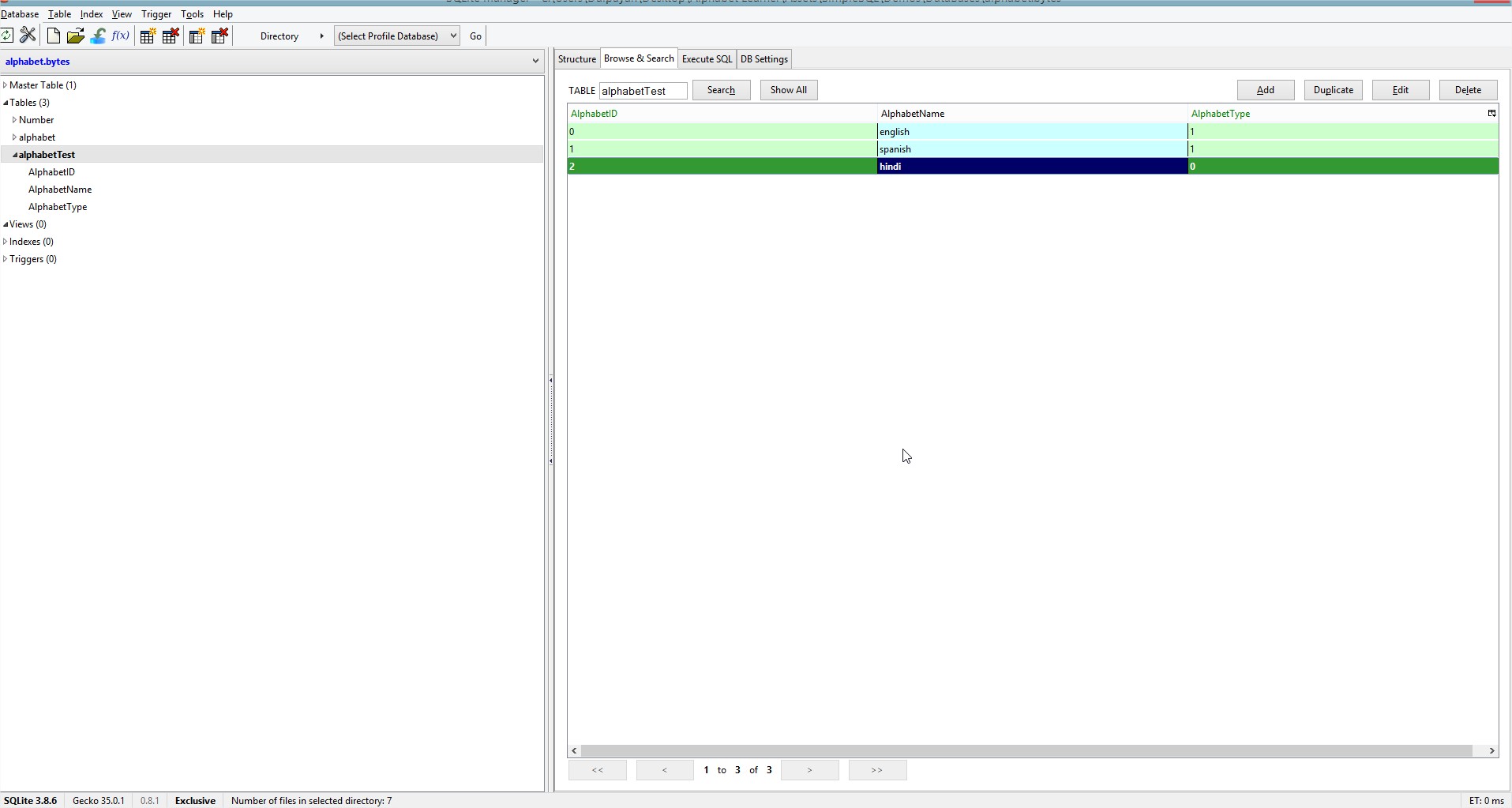
Task: Go to next page with > button
Action: pyautogui.click(x=809, y=770)
